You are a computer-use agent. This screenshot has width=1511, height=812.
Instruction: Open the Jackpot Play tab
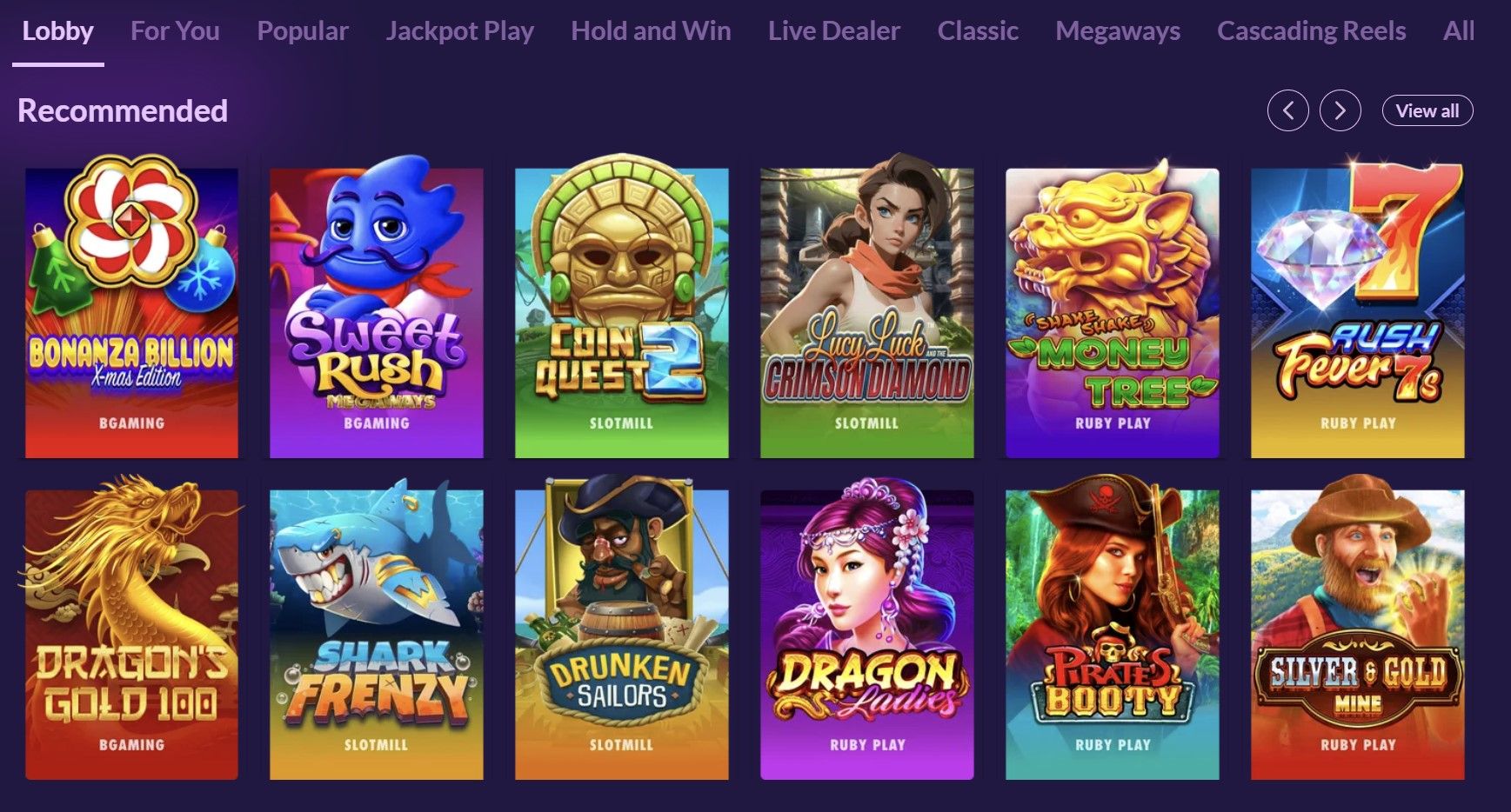[x=459, y=31]
